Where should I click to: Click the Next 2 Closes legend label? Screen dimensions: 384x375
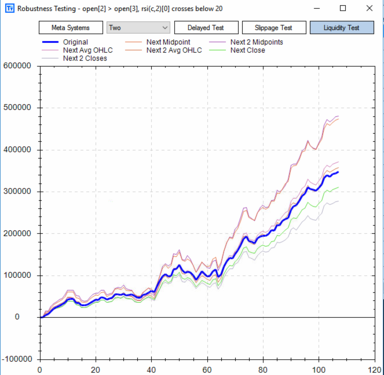click(x=85, y=58)
